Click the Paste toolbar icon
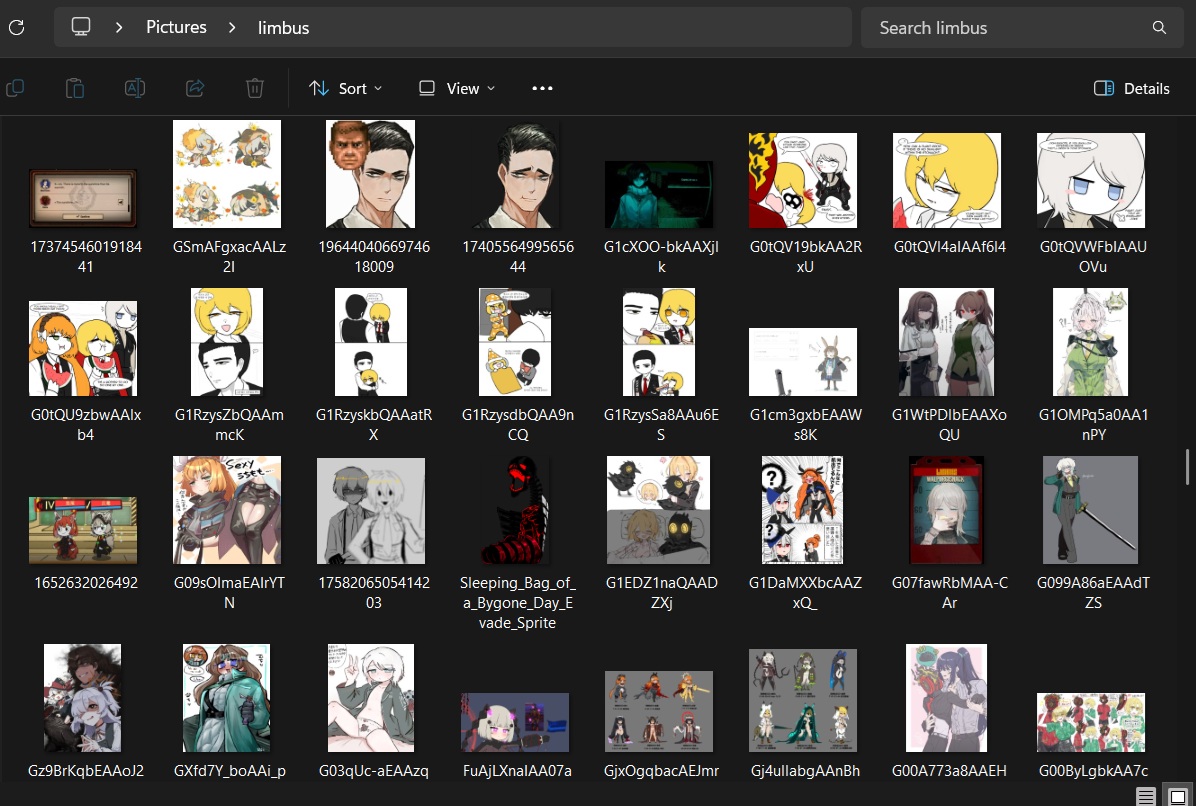Screen dimensions: 1196x806 pos(75,88)
